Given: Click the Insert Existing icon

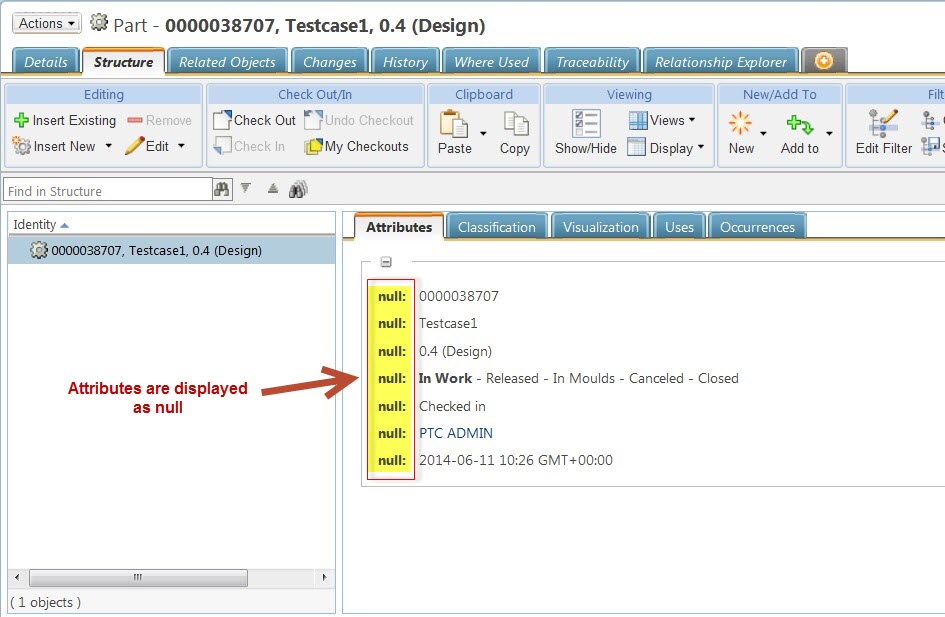Looking at the screenshot, I should pos(21,120).
